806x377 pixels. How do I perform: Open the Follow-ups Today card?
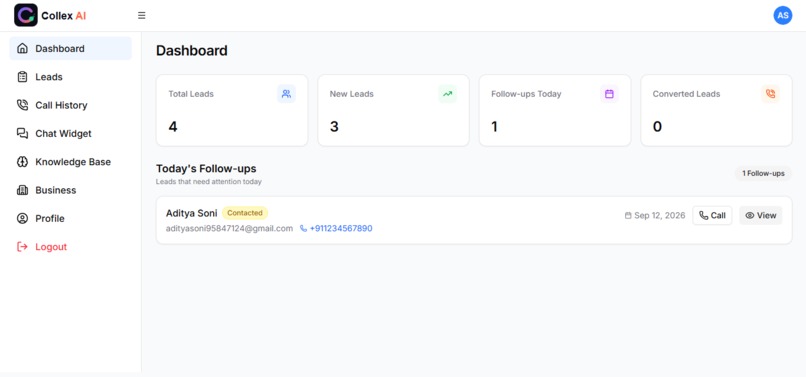coord(555,110)
